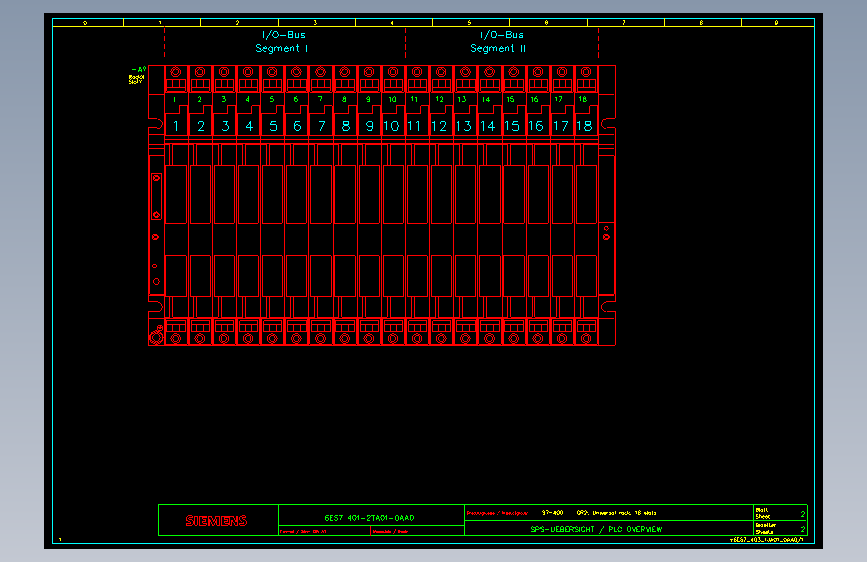Select the file reference text below title block
This screenshot has height=562, width=867.
766,539
